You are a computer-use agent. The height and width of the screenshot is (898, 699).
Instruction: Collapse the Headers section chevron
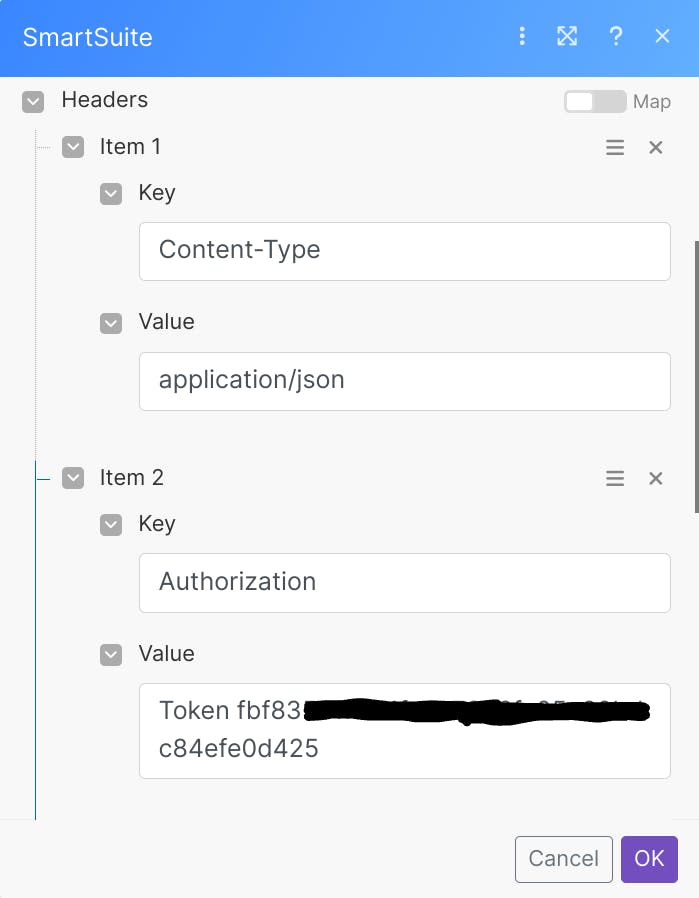pyautogui.click(x=33, y=102)
